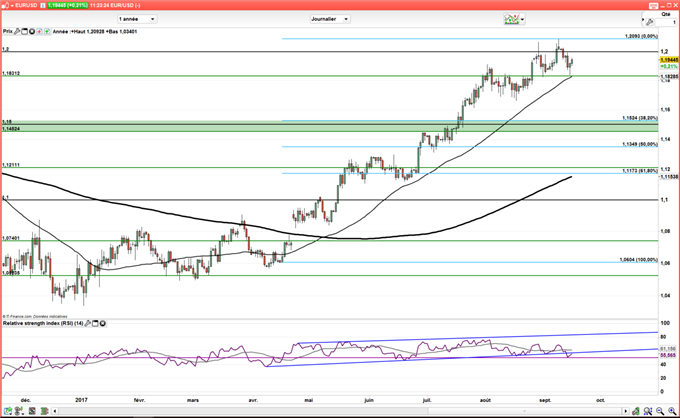
Task: Click the Fibonacci label '1,2093 (0,00%)'
Action: [641, 36]
